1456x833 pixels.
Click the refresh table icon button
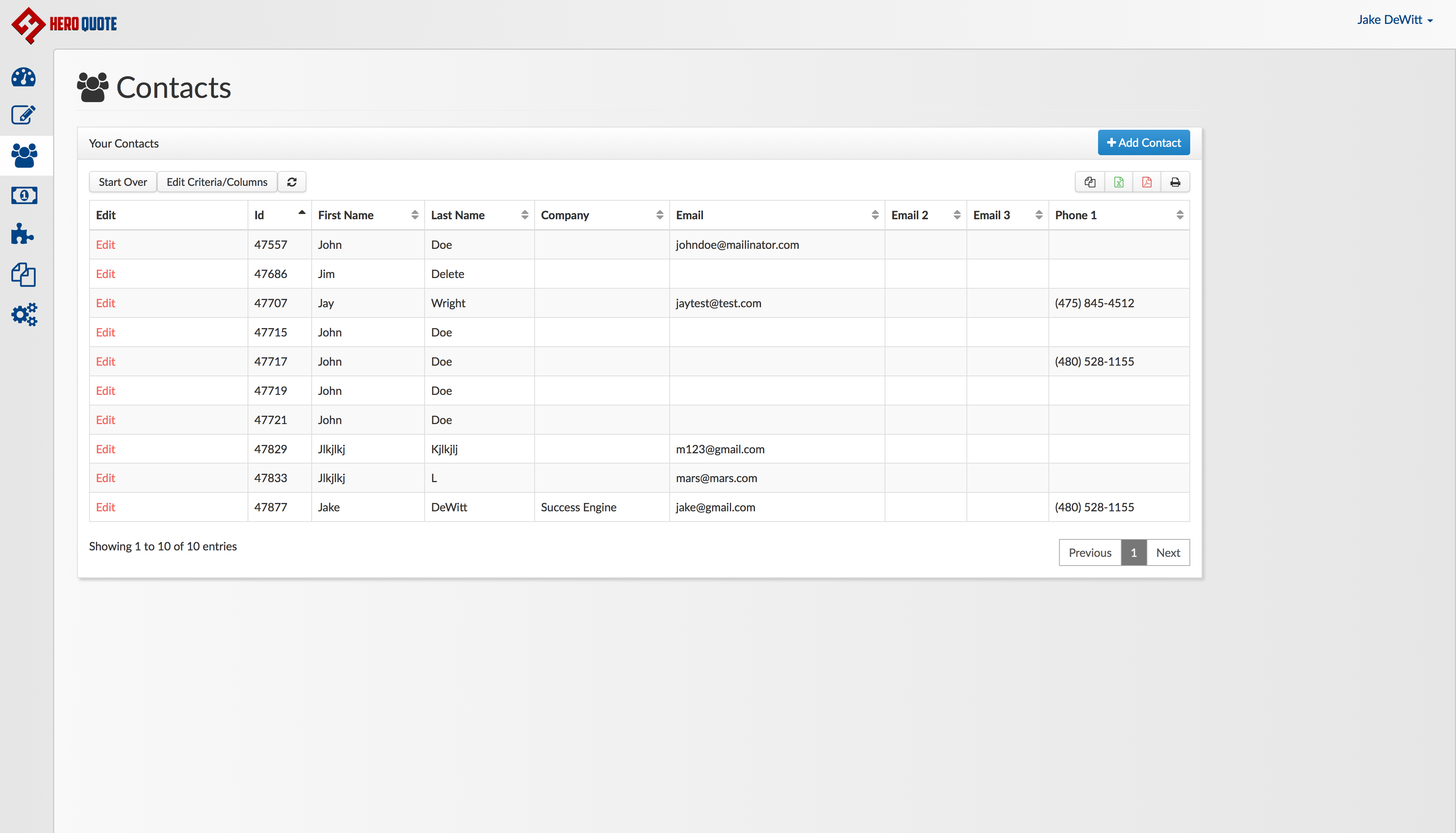click(292, 182)
